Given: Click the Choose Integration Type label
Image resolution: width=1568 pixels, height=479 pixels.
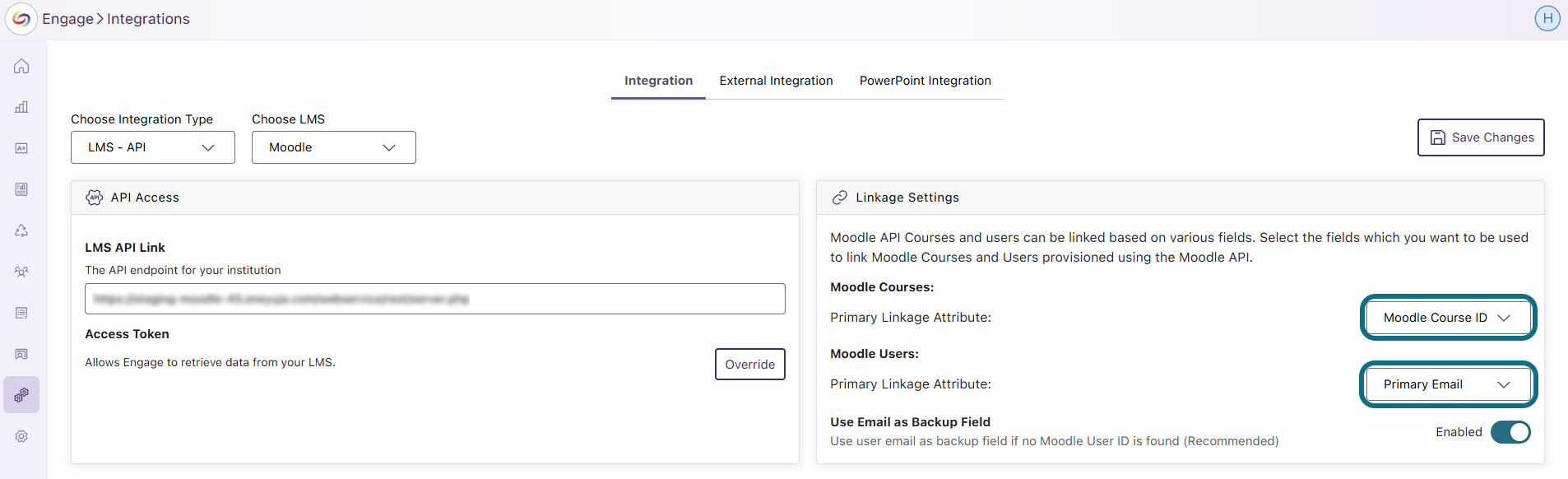Looking at the screenshot, I should [141, 119].
